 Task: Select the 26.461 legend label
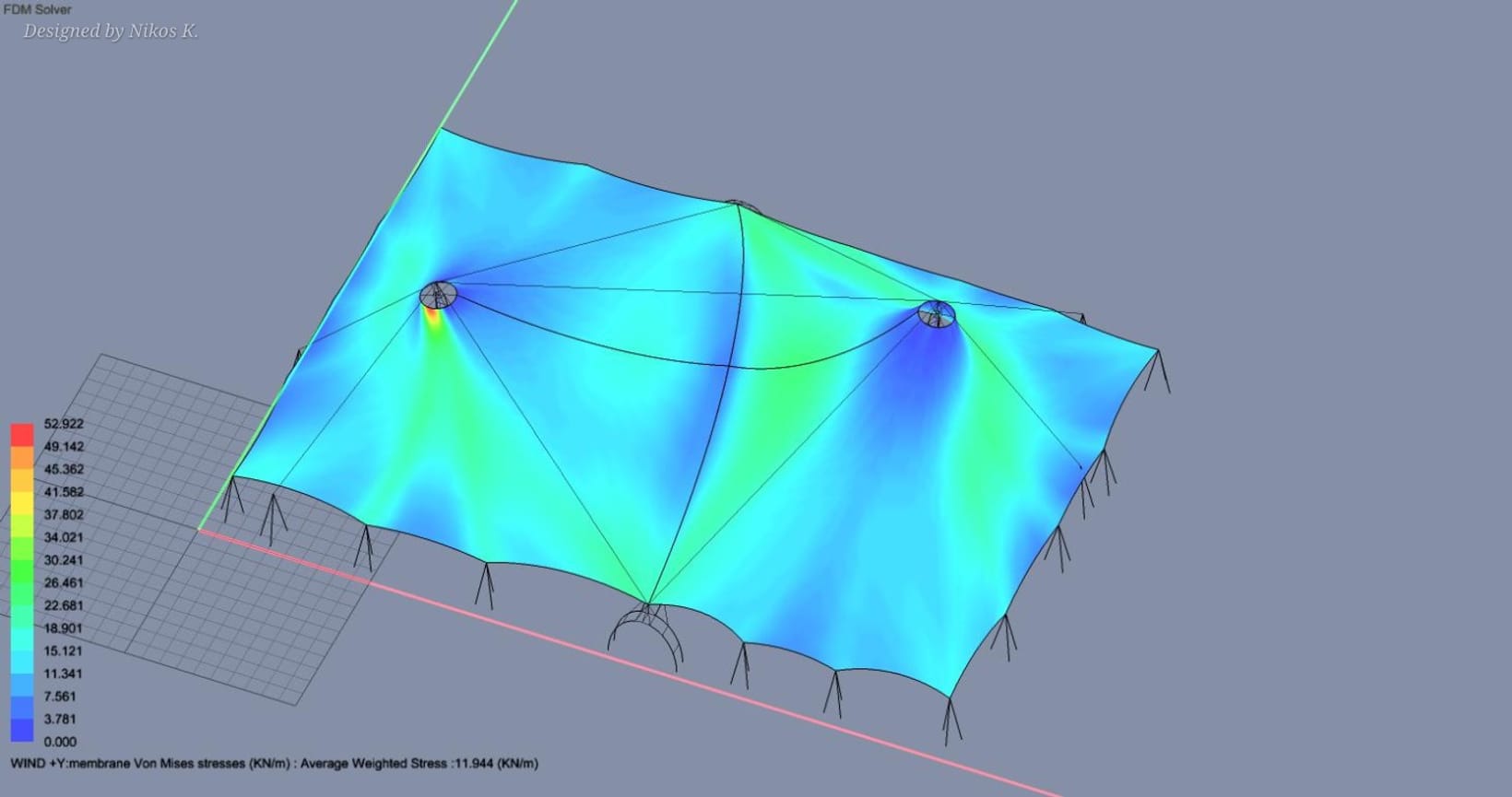point(64,582)
